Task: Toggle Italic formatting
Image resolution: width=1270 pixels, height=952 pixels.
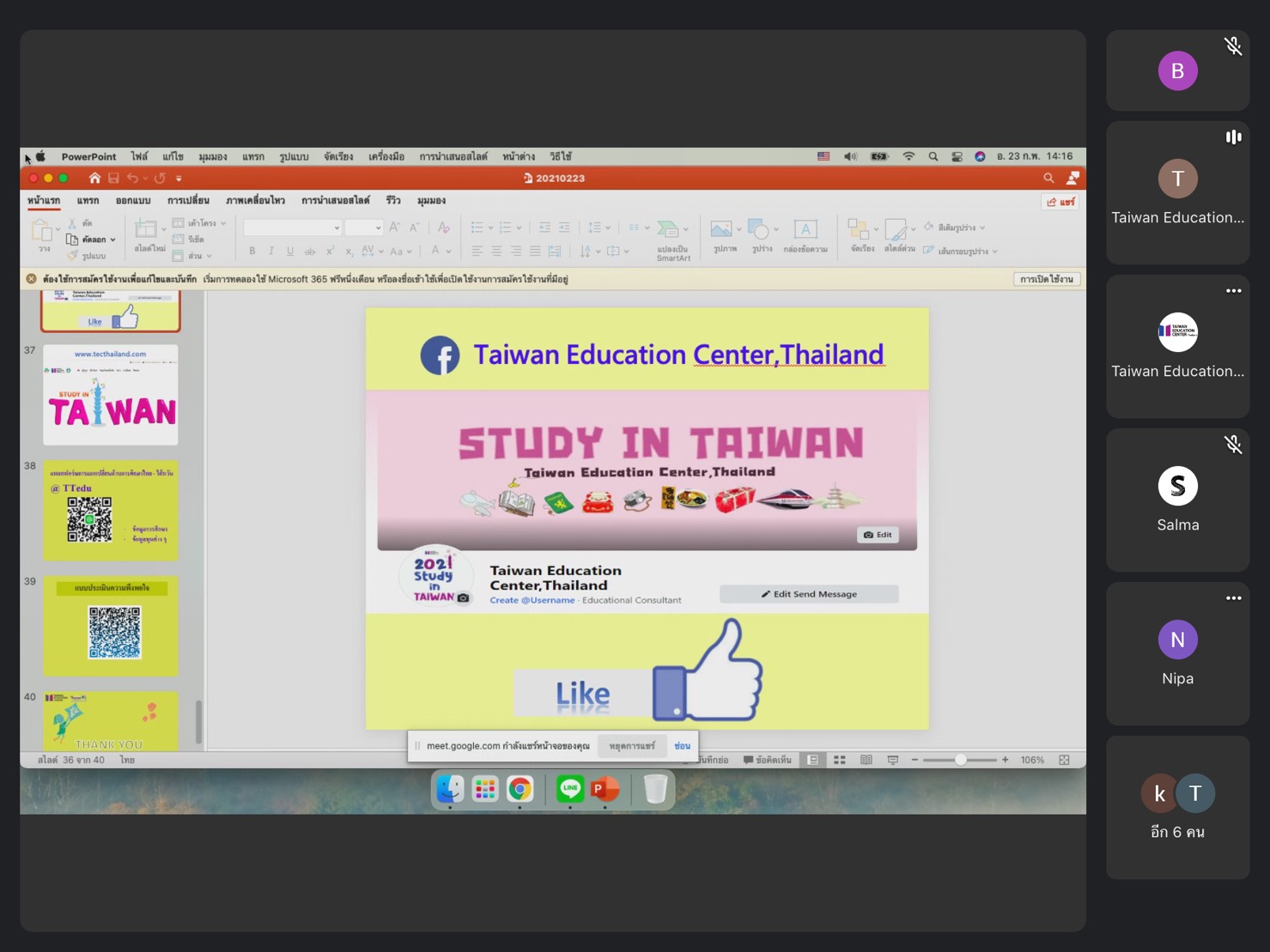Action: click(270, 252)
